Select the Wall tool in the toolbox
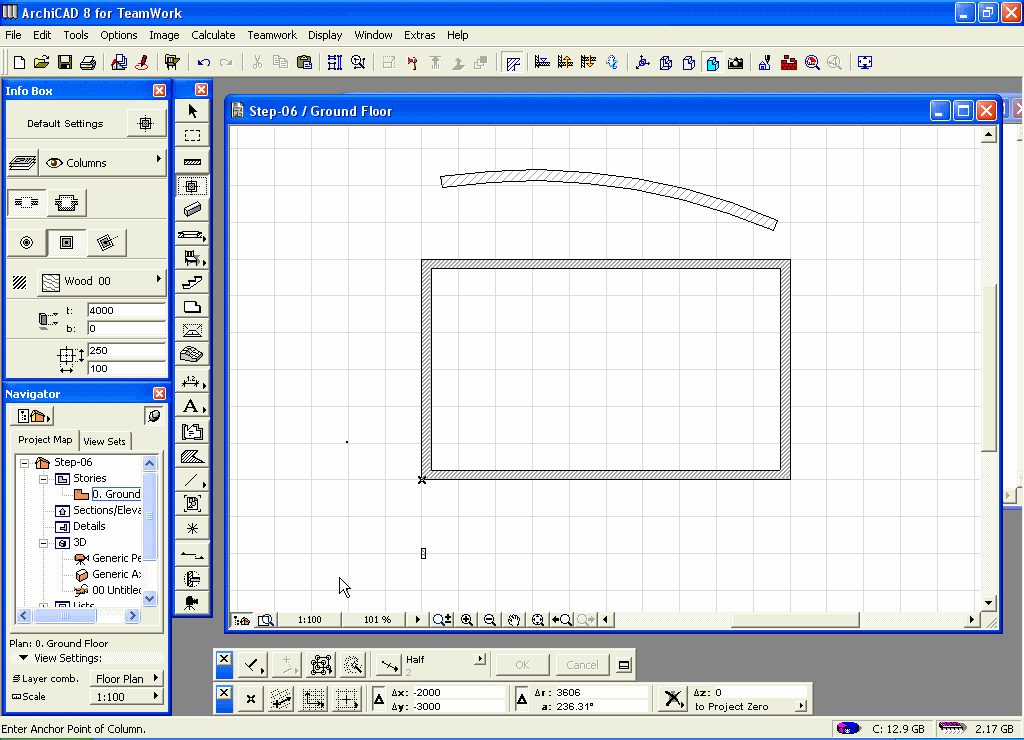The height and width of the screenshot is (740, 1024). pyautogui.click(x=192, y=161)
